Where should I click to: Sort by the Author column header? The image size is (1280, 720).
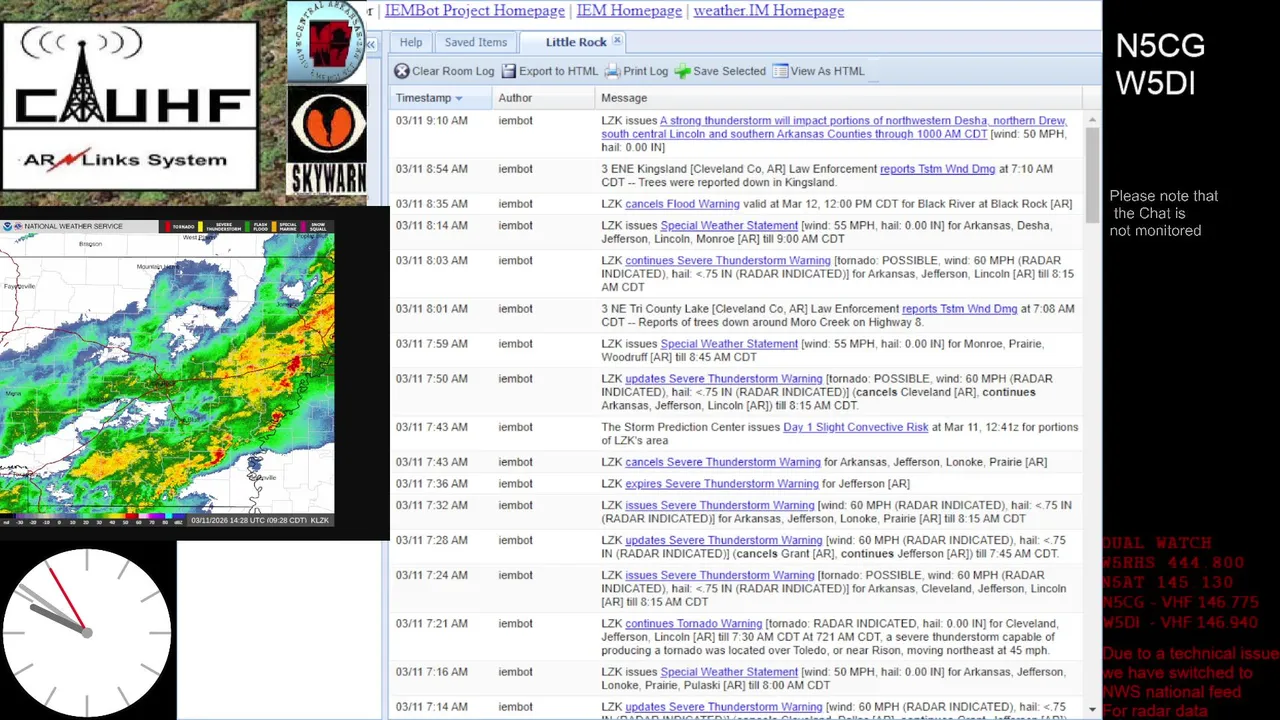click(543, 98)
